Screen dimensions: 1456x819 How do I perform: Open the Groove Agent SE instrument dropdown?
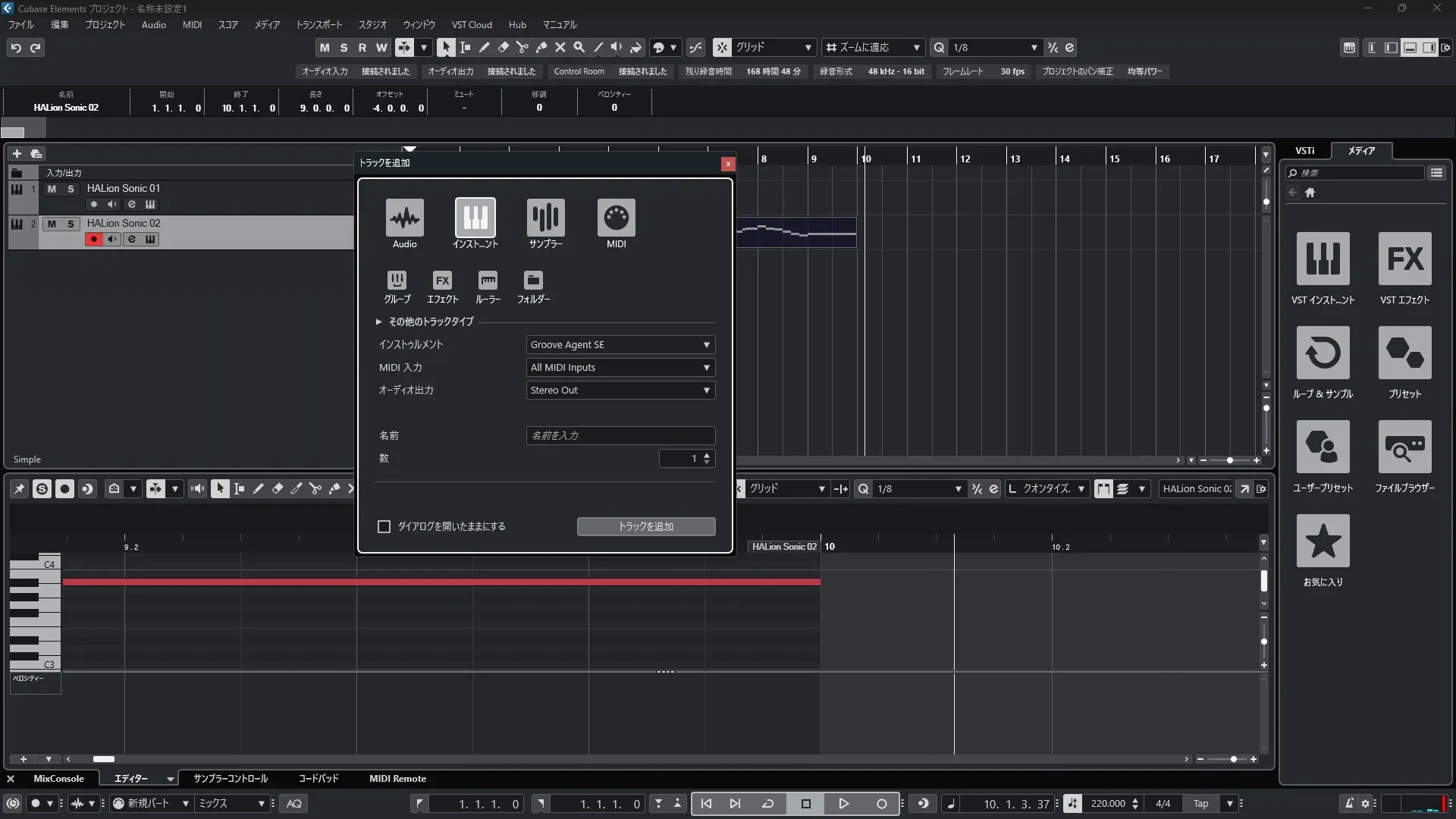pyautogui.click(x=620, y=345)
